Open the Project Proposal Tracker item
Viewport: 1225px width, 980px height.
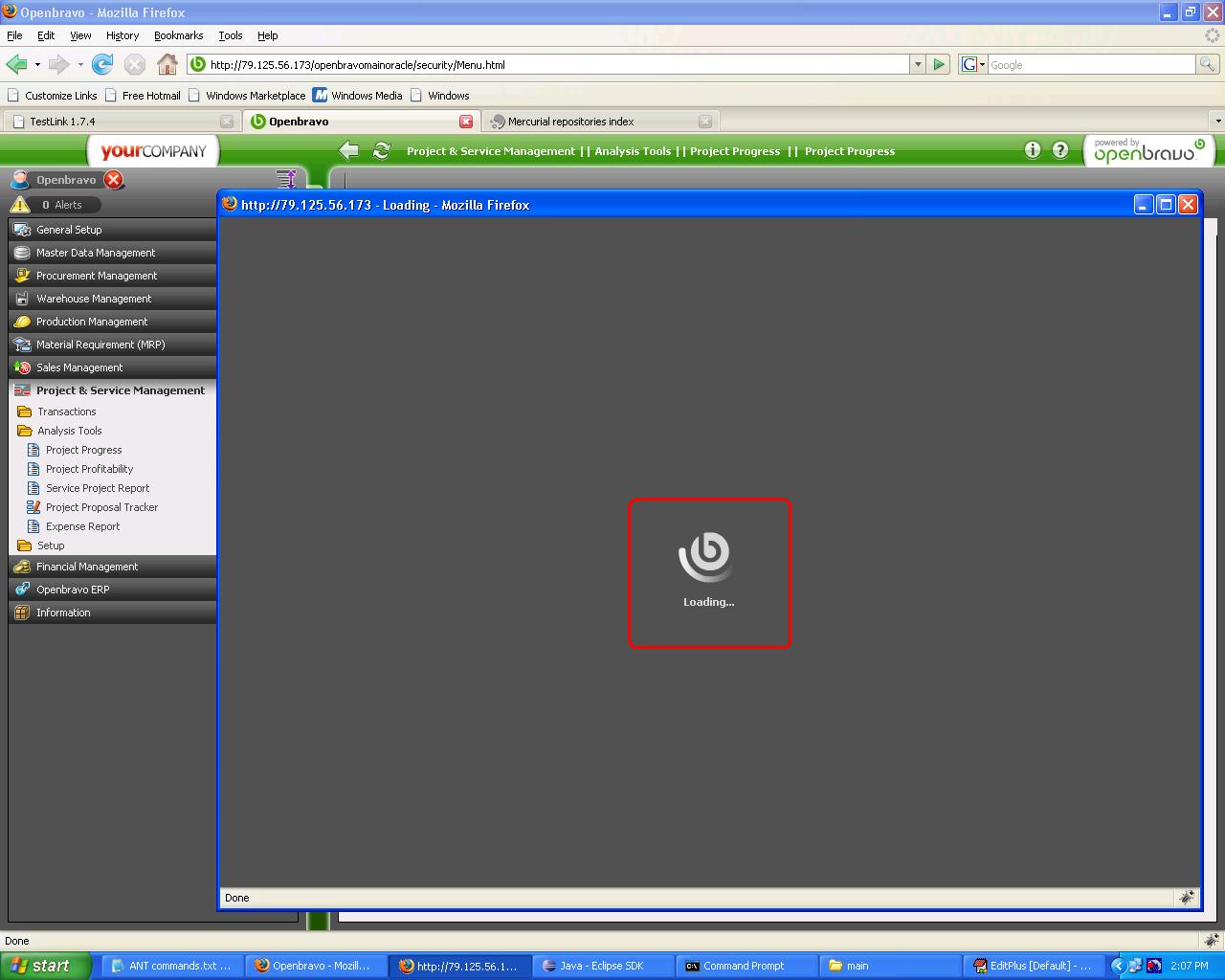coord(102,507)
